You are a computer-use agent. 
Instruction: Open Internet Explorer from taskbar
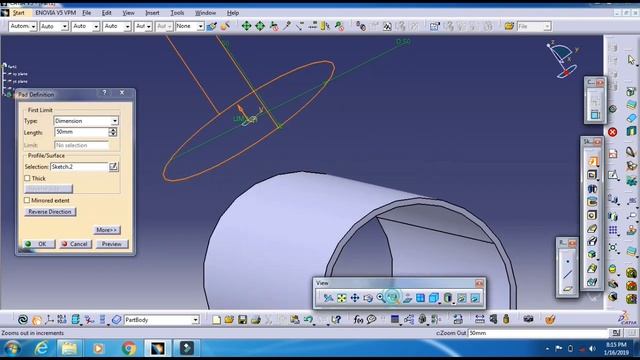coord(42,349)
